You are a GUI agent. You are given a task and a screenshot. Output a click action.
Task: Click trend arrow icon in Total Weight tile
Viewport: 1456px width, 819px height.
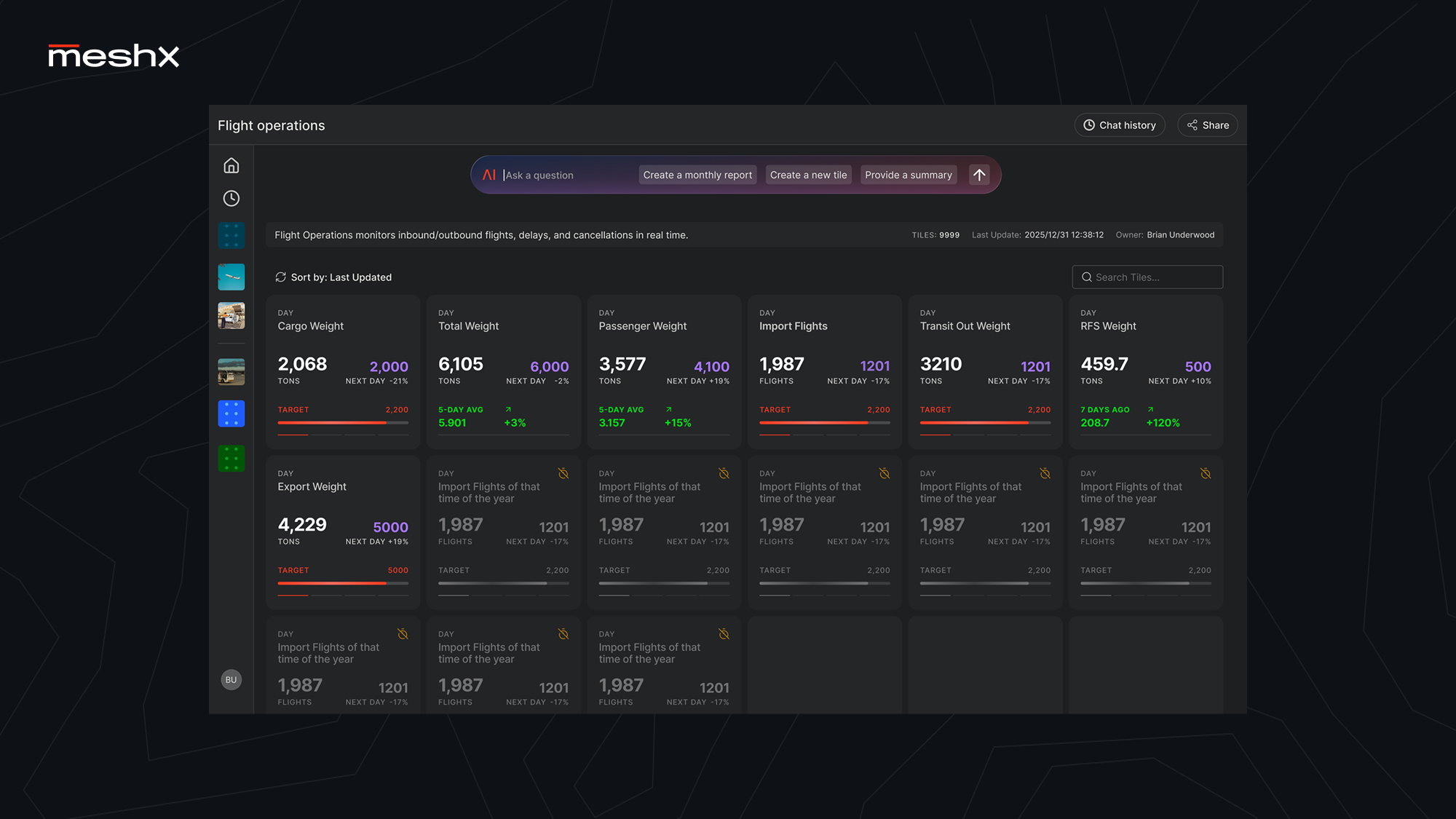(x=508, y=410)
